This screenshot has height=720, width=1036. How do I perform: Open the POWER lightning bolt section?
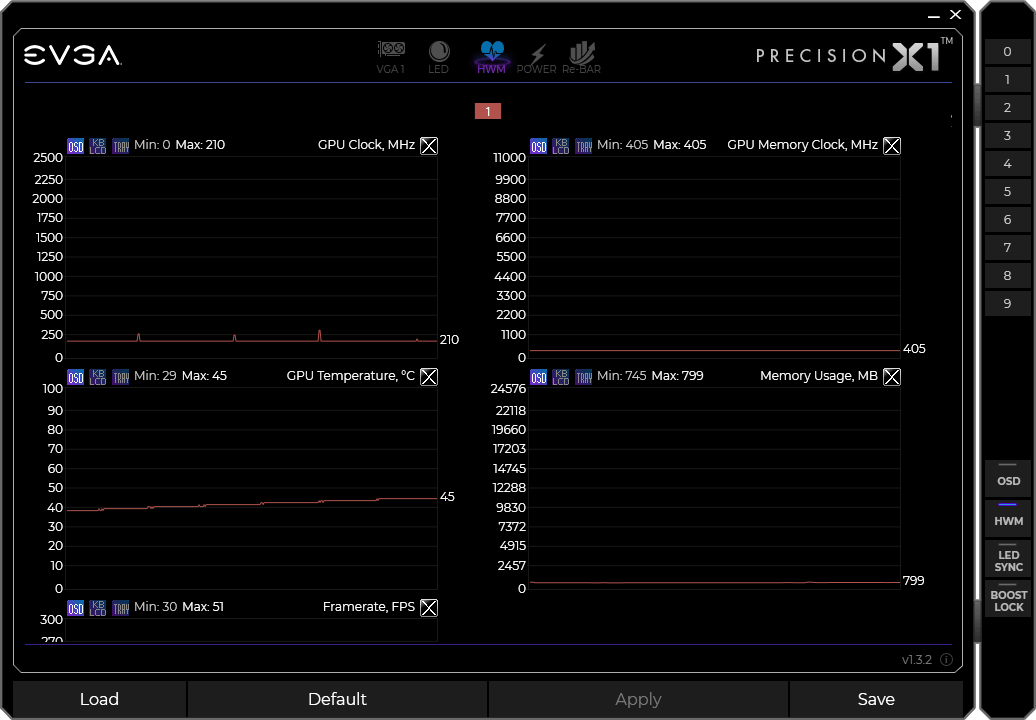point(537,57)
